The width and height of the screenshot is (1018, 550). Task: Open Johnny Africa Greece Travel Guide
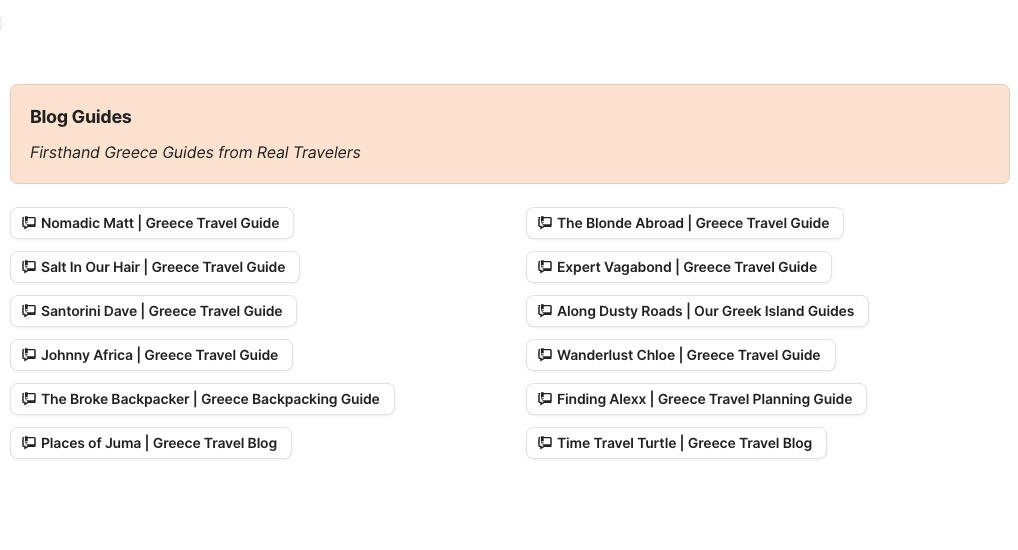click(x=160, y=355)
